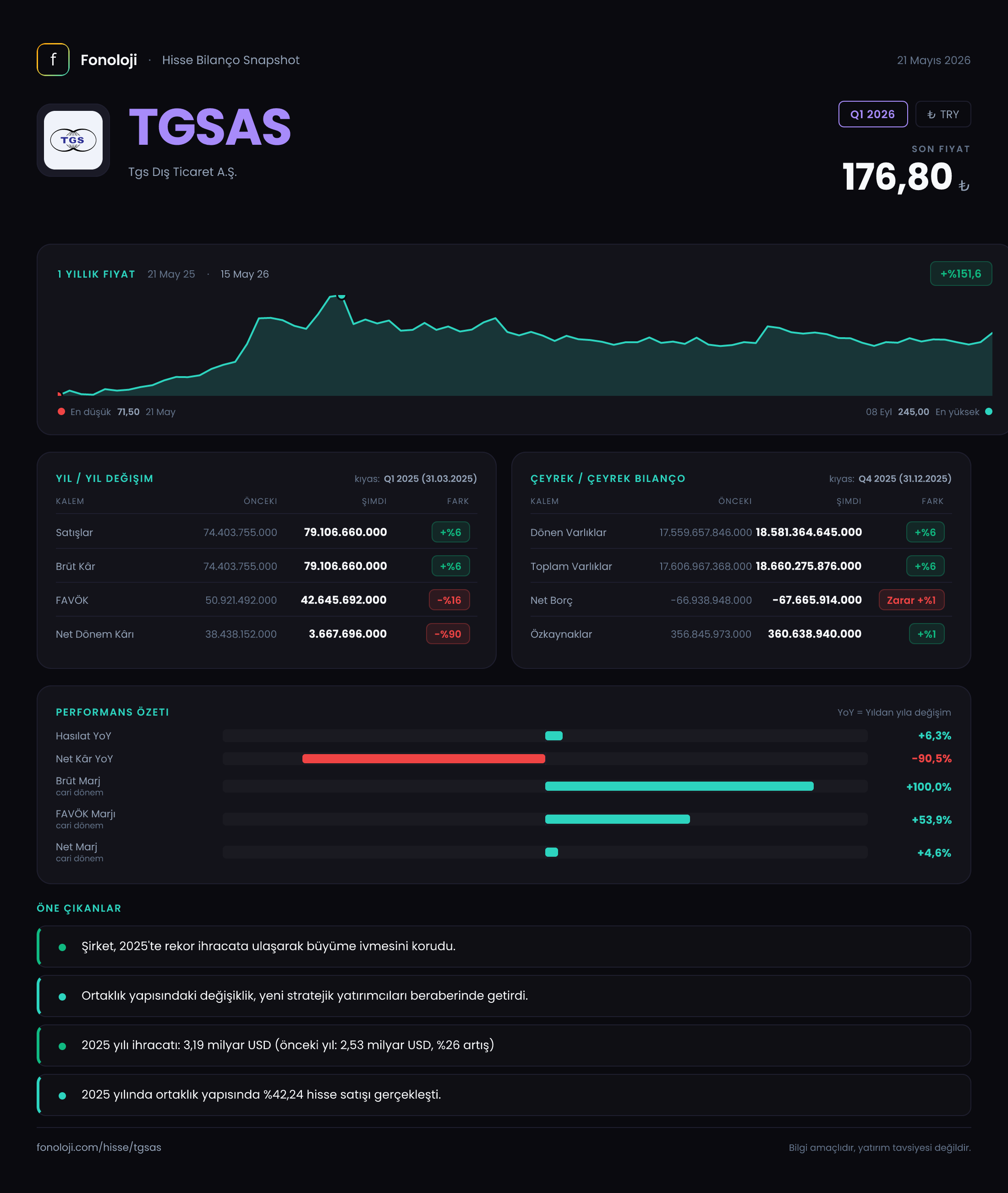Click Satışlar current value 79.106.660.000
Image resolution: width=1008 pixels, height=1193 pixels.
tap(345, 532)
